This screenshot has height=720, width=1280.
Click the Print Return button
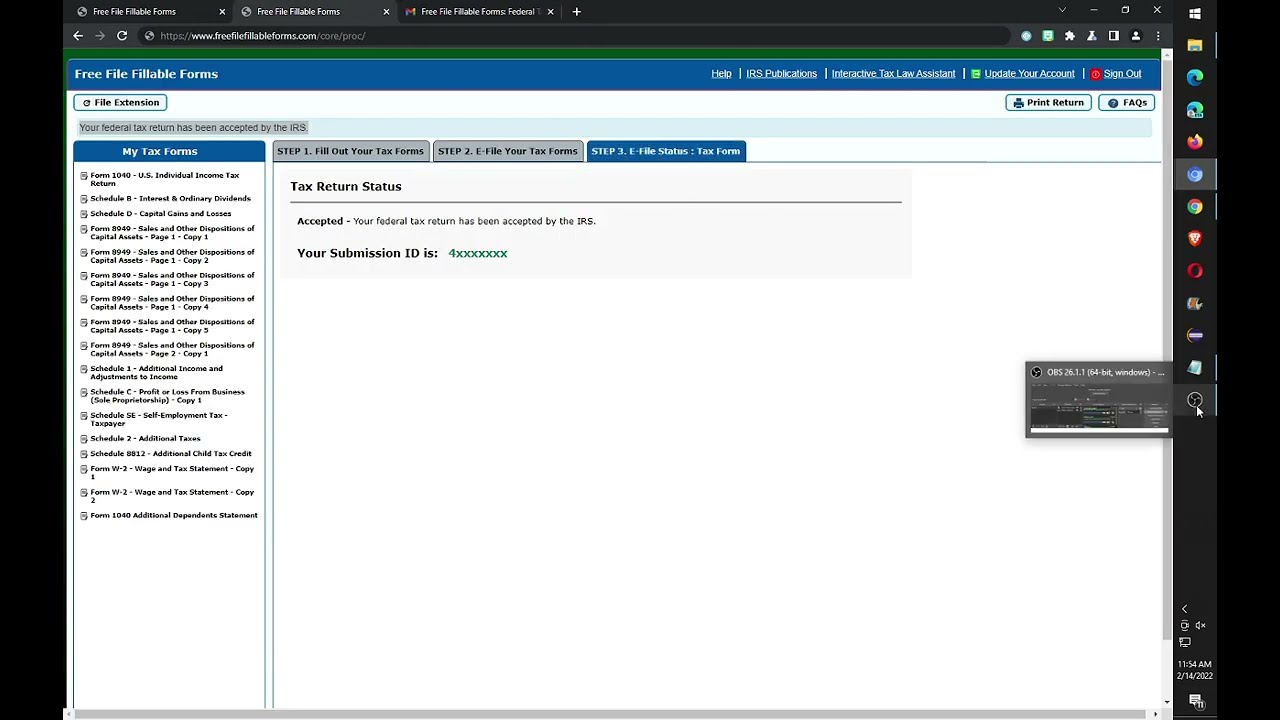tap(1048, 102)
